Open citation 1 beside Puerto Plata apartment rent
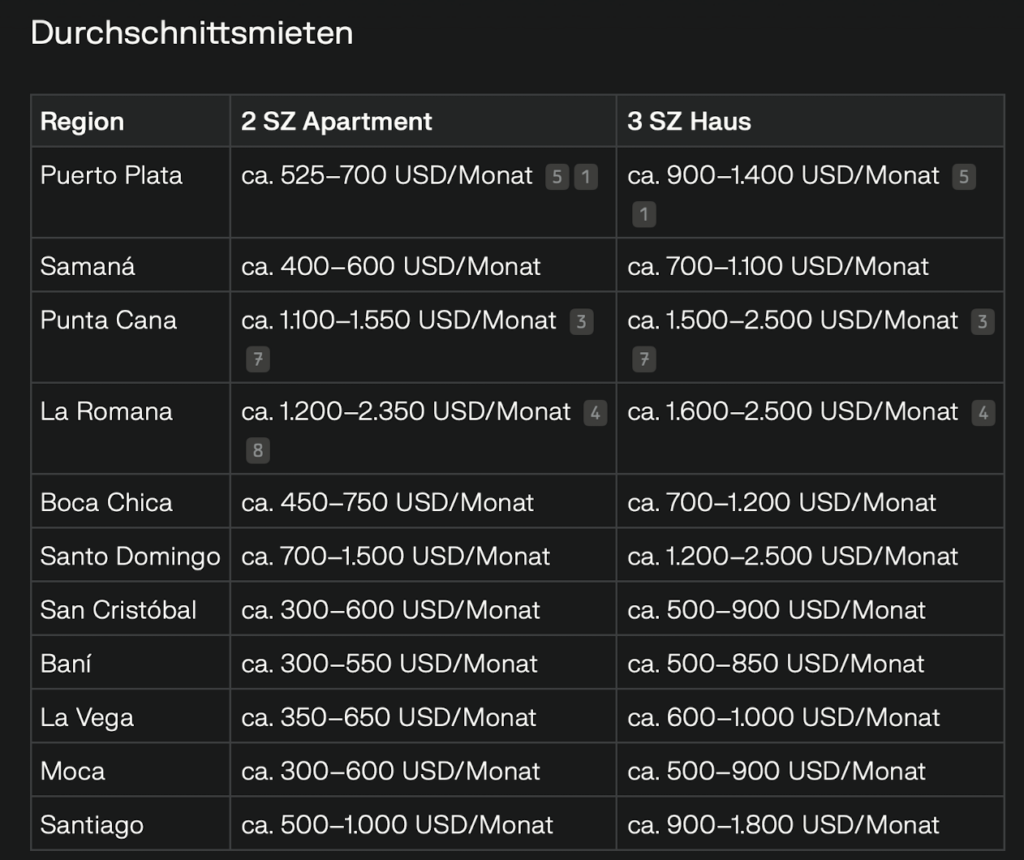 coord(586,177)
